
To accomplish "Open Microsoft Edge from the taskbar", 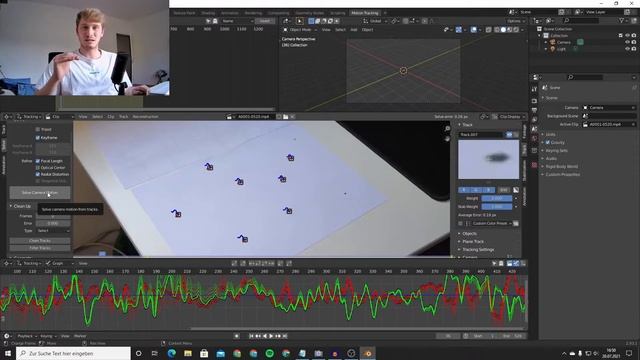I will [x=171, y=353].
